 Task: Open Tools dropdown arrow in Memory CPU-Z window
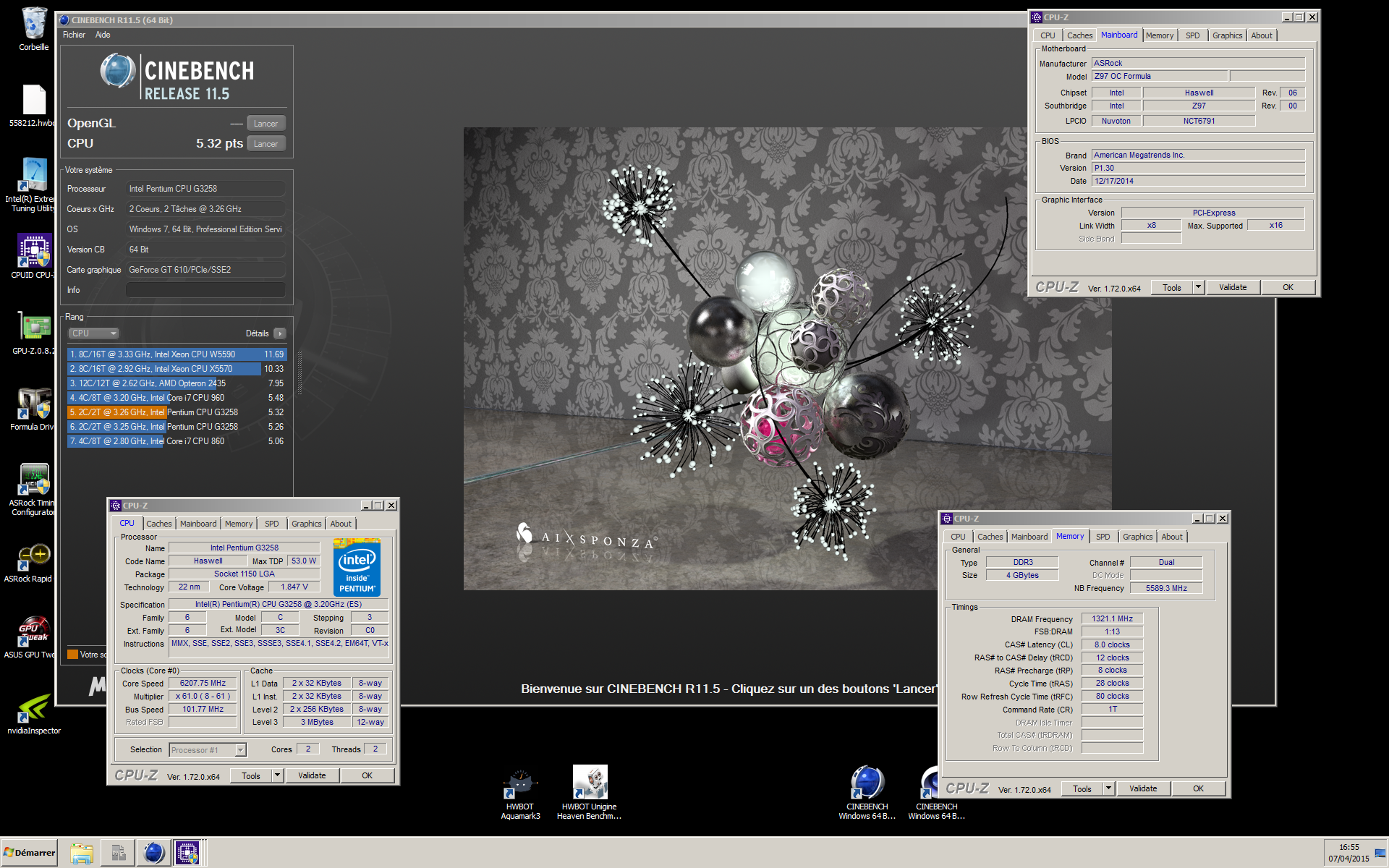click(1108, 788)
